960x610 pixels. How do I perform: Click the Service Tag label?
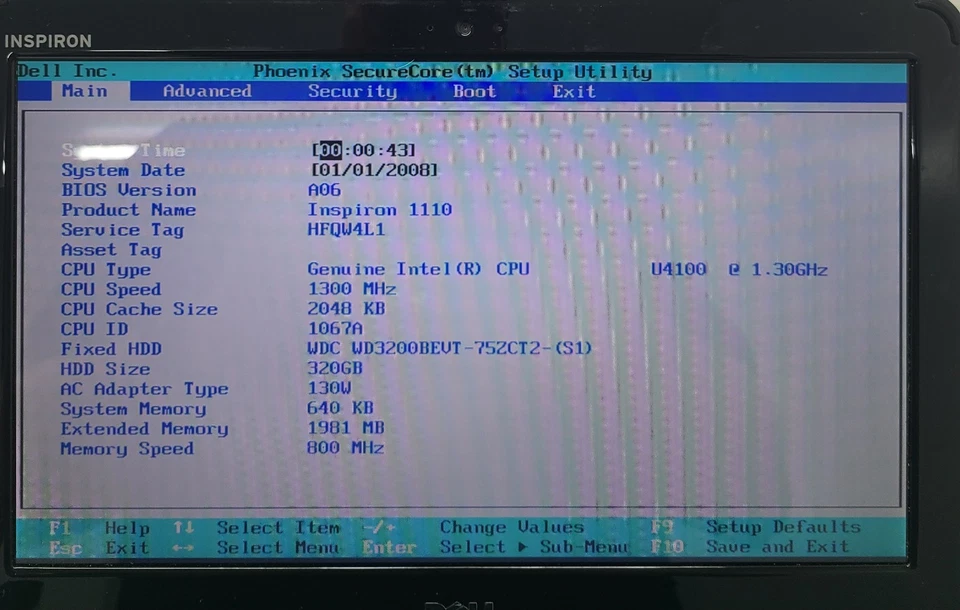(122, 230)
